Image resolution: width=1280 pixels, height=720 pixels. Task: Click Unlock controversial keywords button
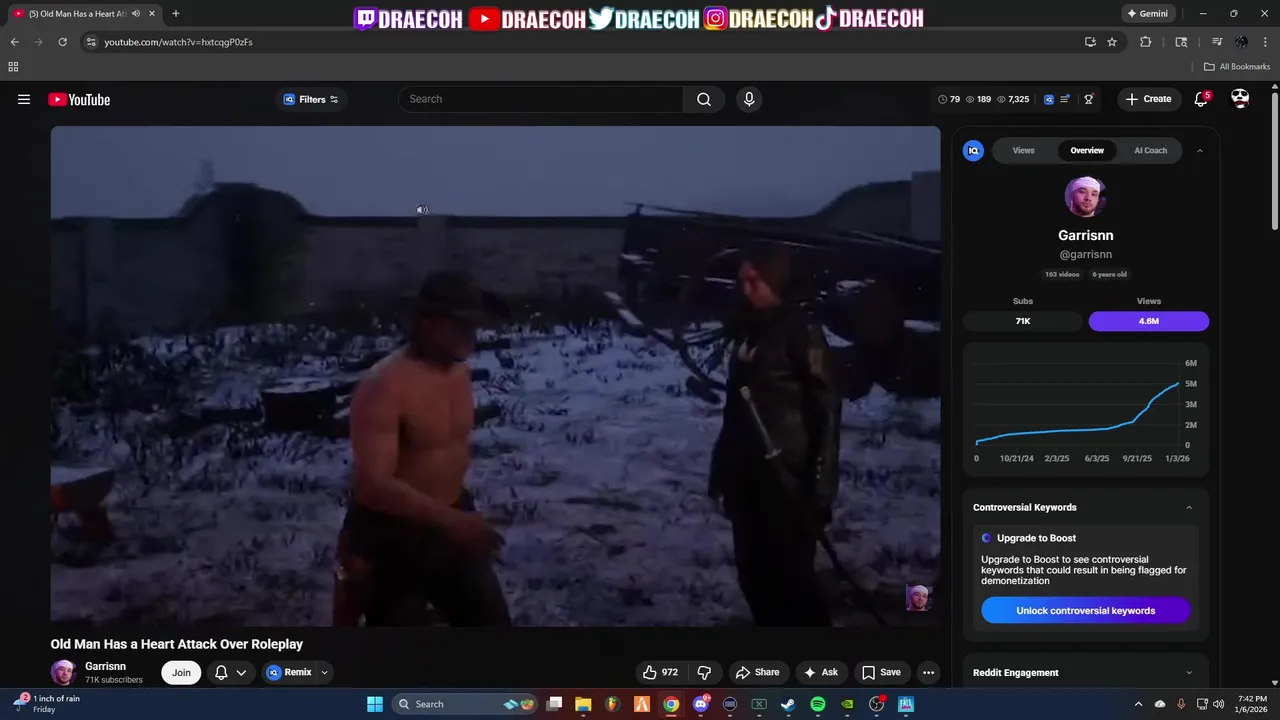[1086, 610]
